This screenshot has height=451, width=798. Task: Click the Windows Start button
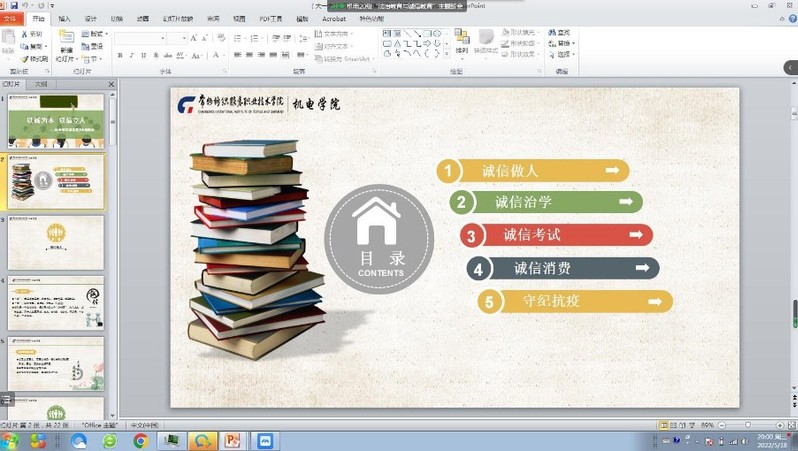pos(9,440)
